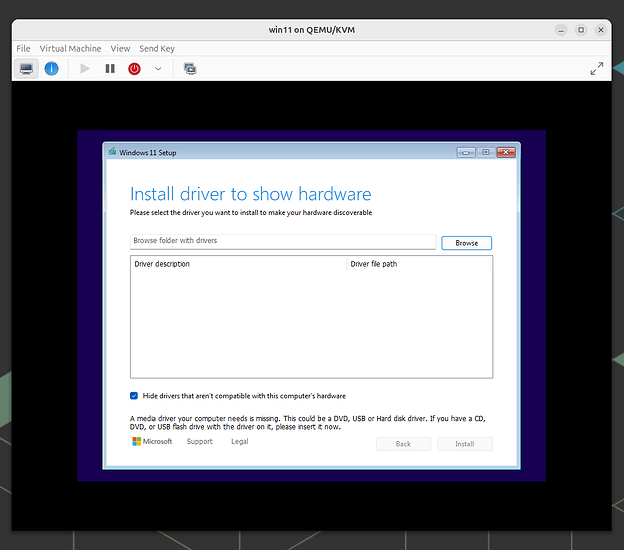This screenshot has height=550, width=624.
Task: Pause the virtual machine
Action: (110, 69)
